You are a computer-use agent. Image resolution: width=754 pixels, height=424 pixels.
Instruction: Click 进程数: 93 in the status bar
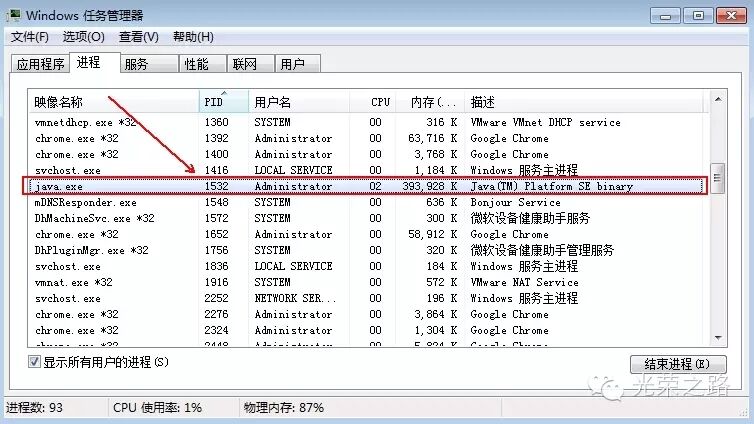tap(34, 408)
